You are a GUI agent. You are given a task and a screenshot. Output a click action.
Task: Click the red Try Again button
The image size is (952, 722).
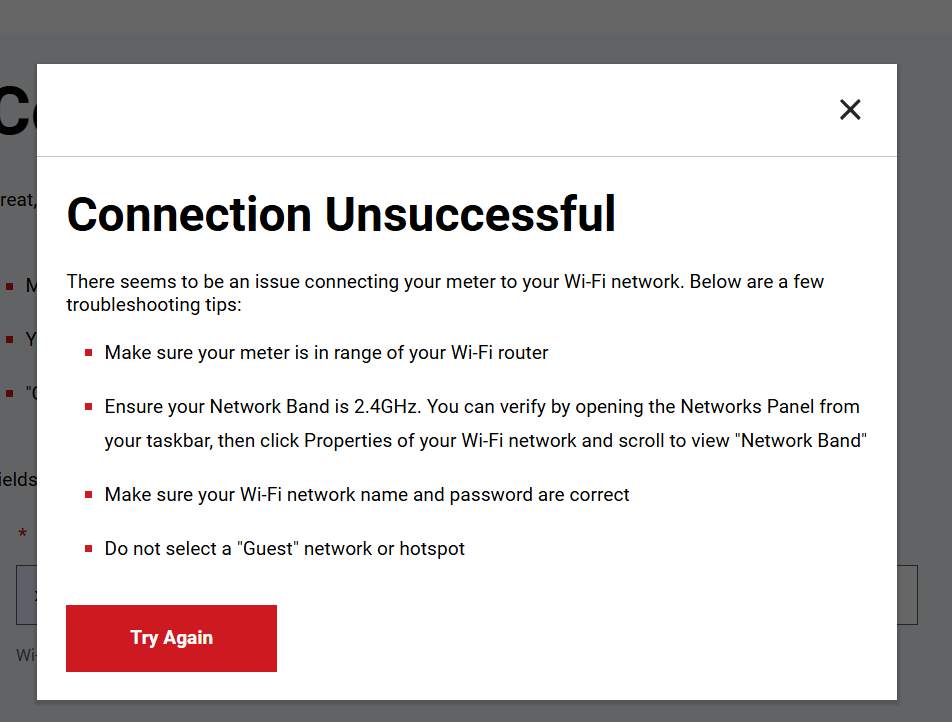pyautogui.click(x=171, y=638)
